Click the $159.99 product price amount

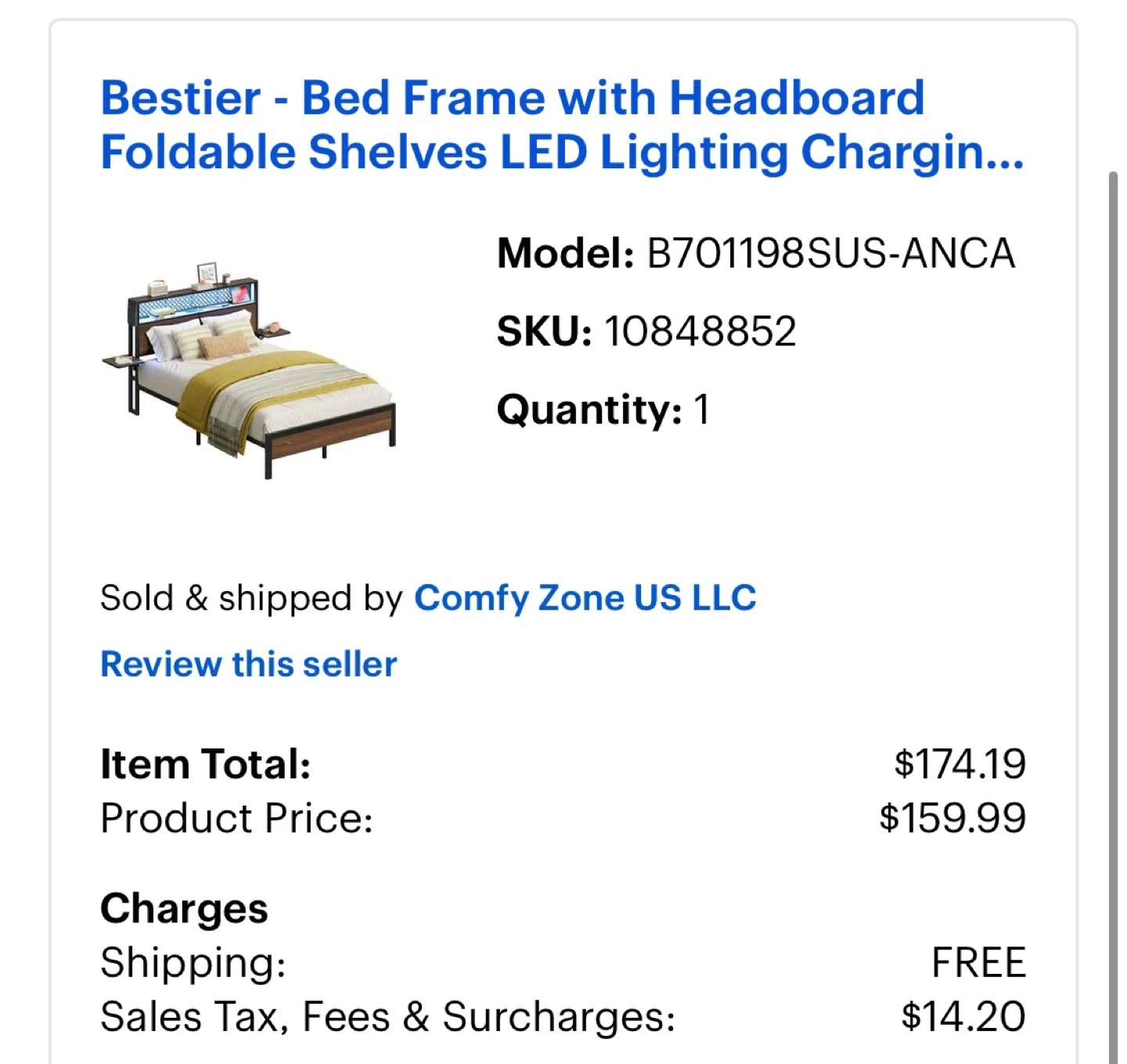tap(952, 818)
